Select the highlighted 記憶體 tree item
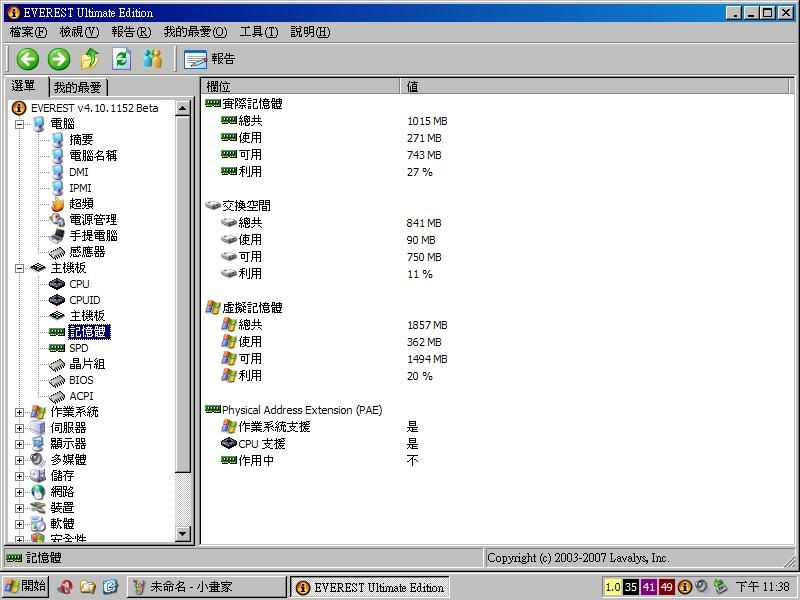 (x=89, y=332)
